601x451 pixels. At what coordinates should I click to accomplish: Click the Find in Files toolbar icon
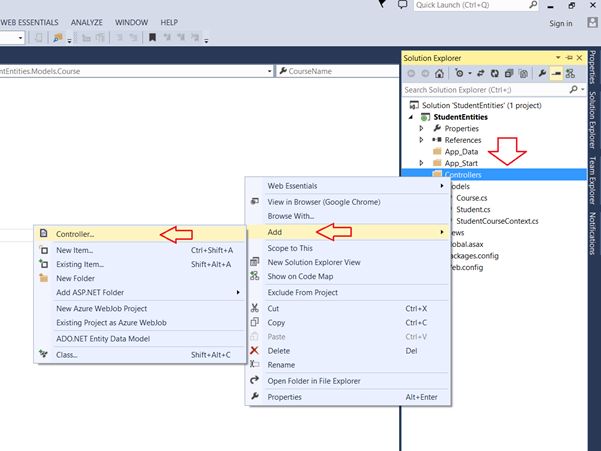click(58, 38)
